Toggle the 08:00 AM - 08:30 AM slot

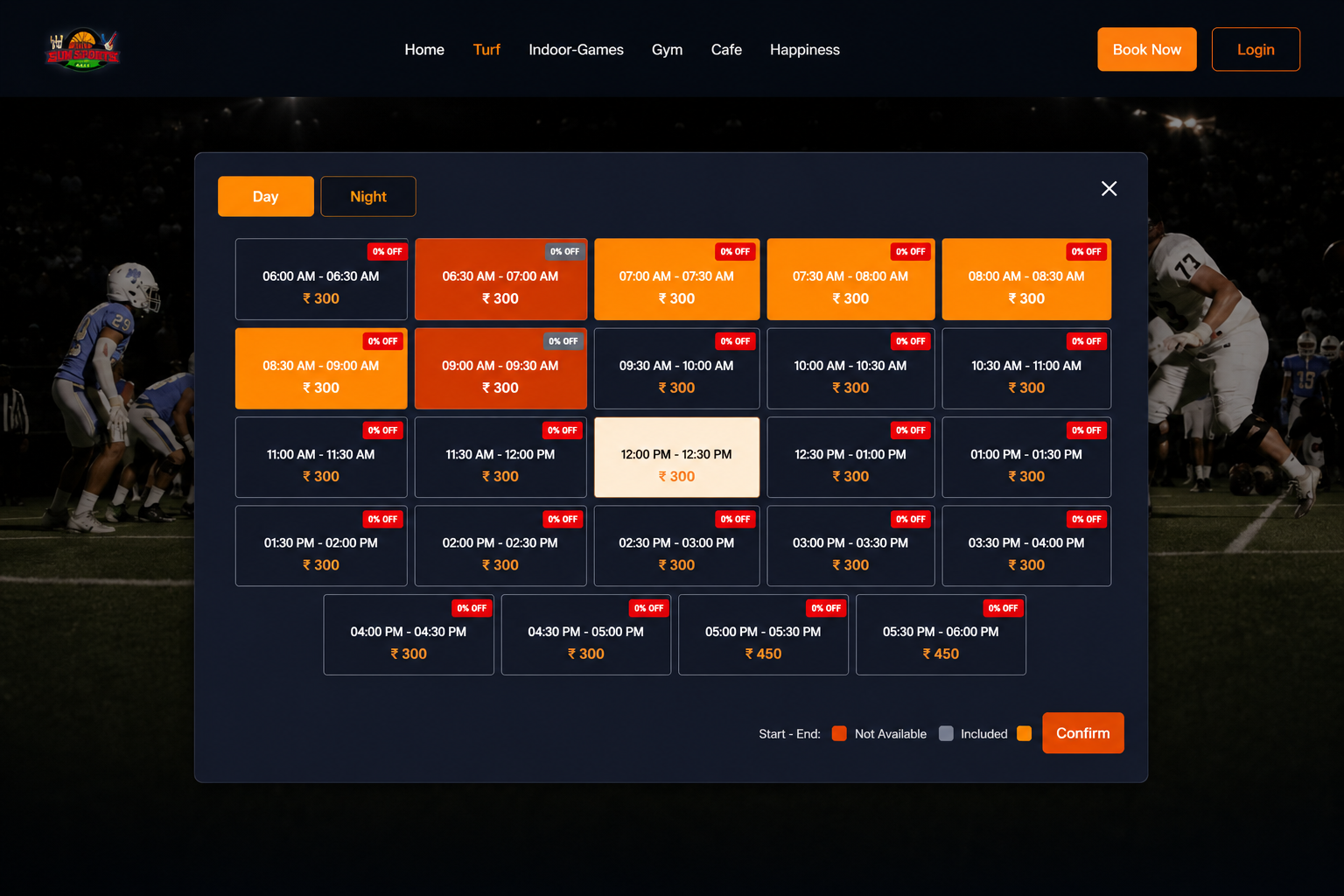pyautogui.click(x=1026, y=280)
